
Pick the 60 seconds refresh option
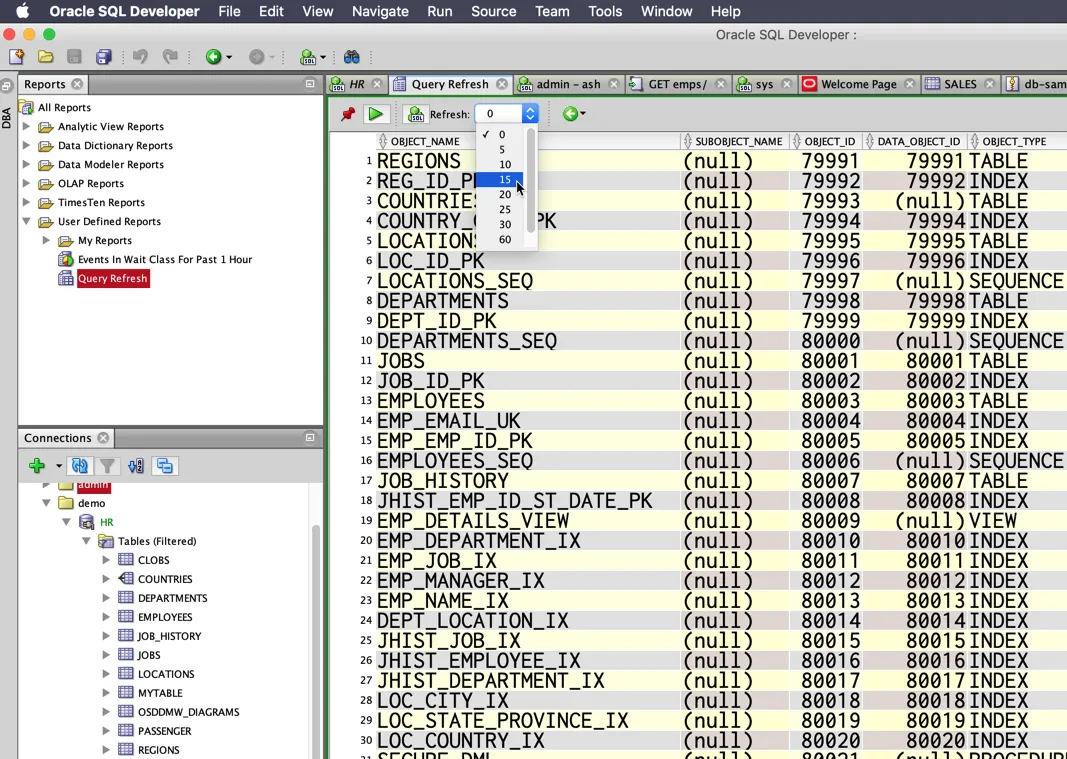coord(505,240)
